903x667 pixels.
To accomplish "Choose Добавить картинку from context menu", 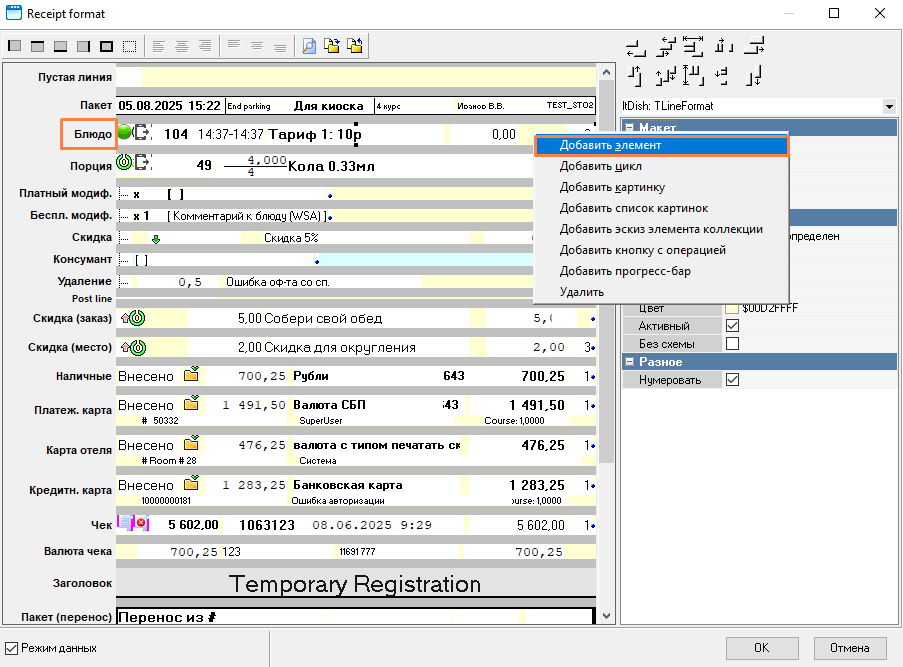I will click(612, 187).
